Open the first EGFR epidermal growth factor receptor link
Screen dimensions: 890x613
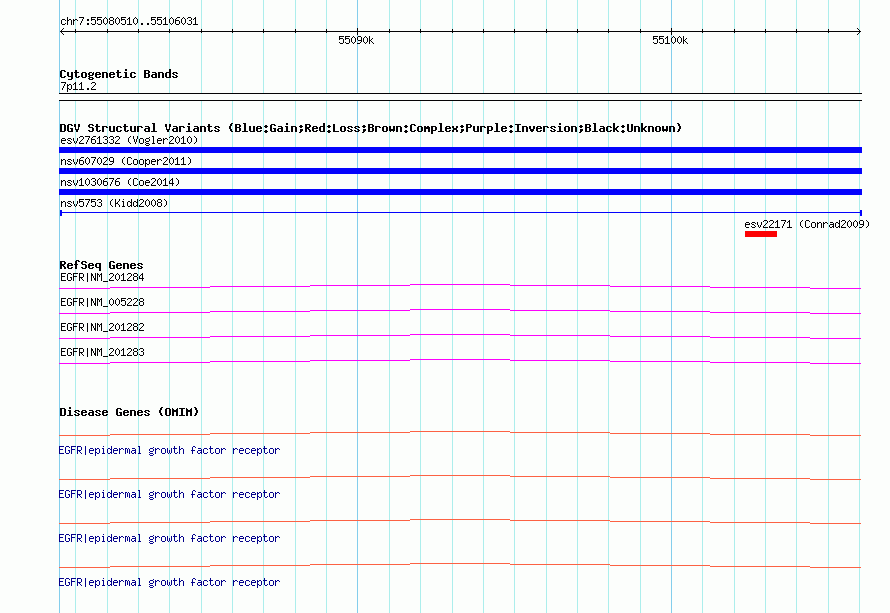pos(169,451)
